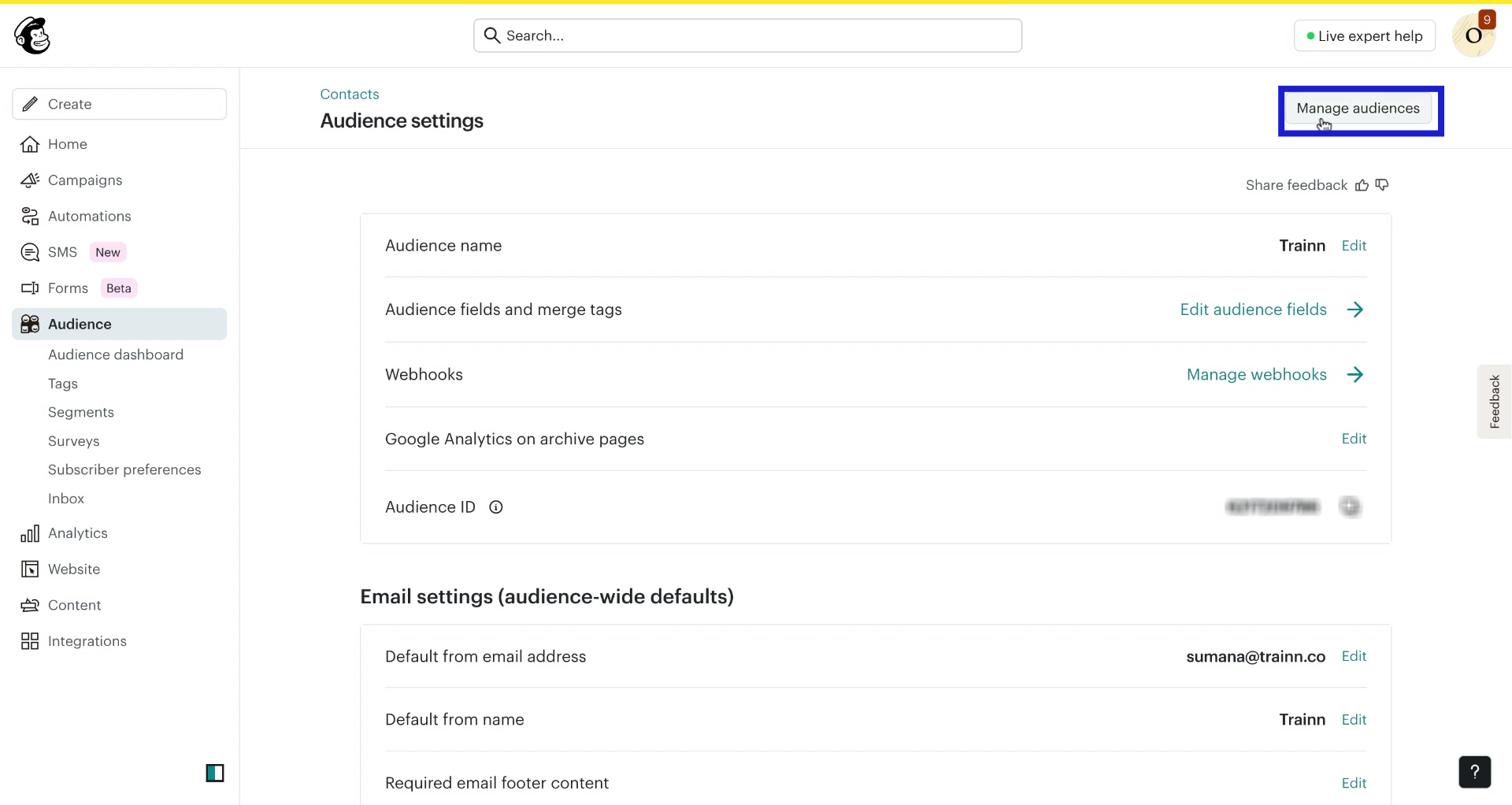Select Audience dashboard in sidebar
Viewport: 1512px width, 805px height.
pyautogui.click(x=116, y=354)
